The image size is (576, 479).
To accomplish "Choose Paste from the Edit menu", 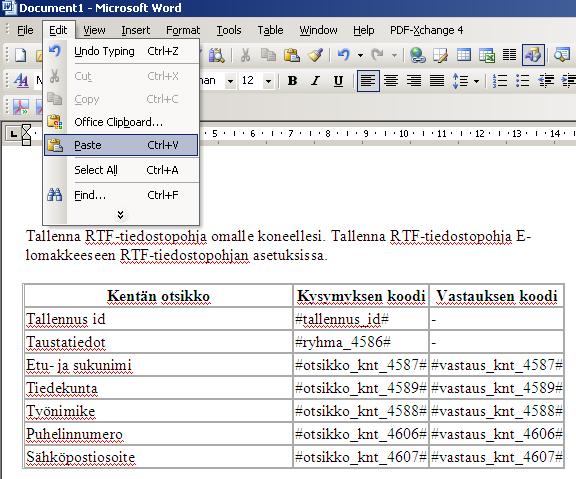I will (x=121, y=145).
